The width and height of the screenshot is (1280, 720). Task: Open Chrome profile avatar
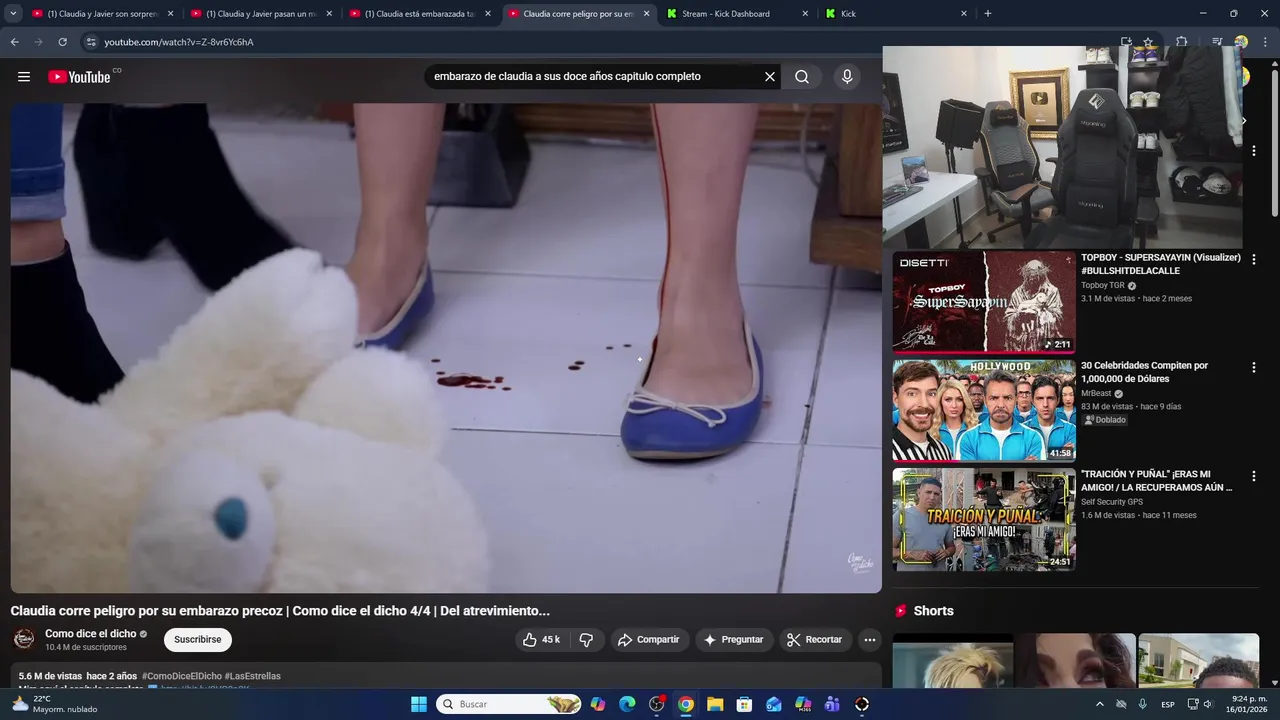point(1241,42)
